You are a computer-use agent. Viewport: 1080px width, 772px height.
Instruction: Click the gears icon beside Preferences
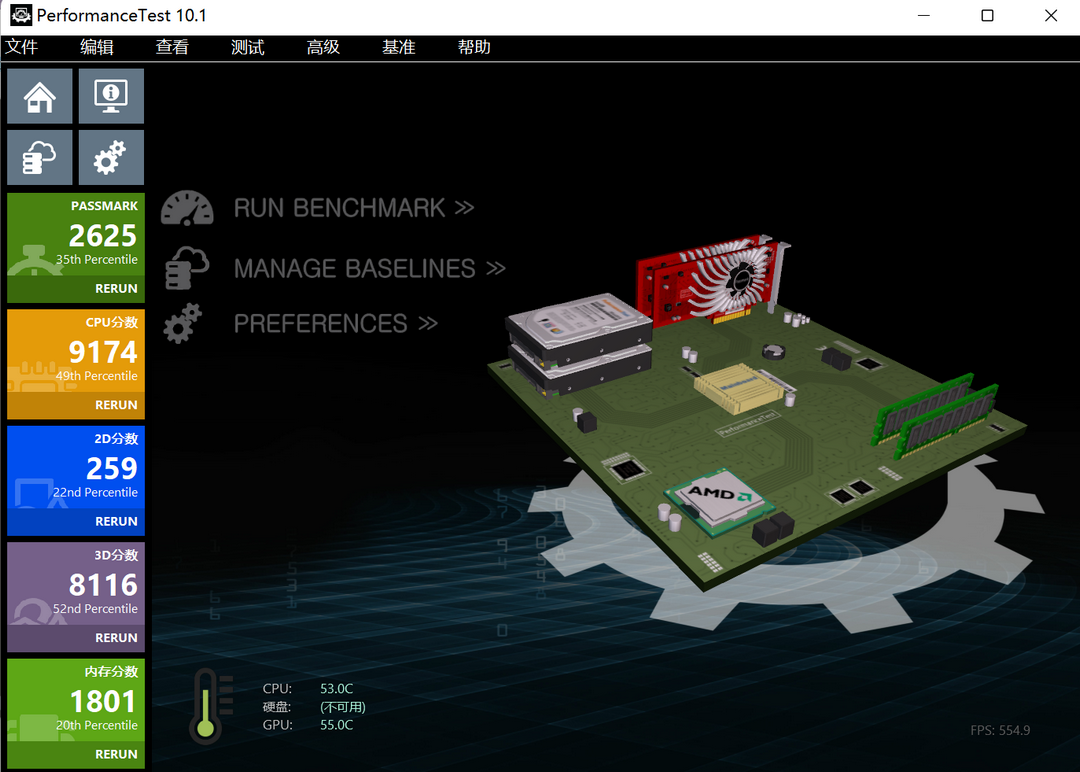click(183, 324)
